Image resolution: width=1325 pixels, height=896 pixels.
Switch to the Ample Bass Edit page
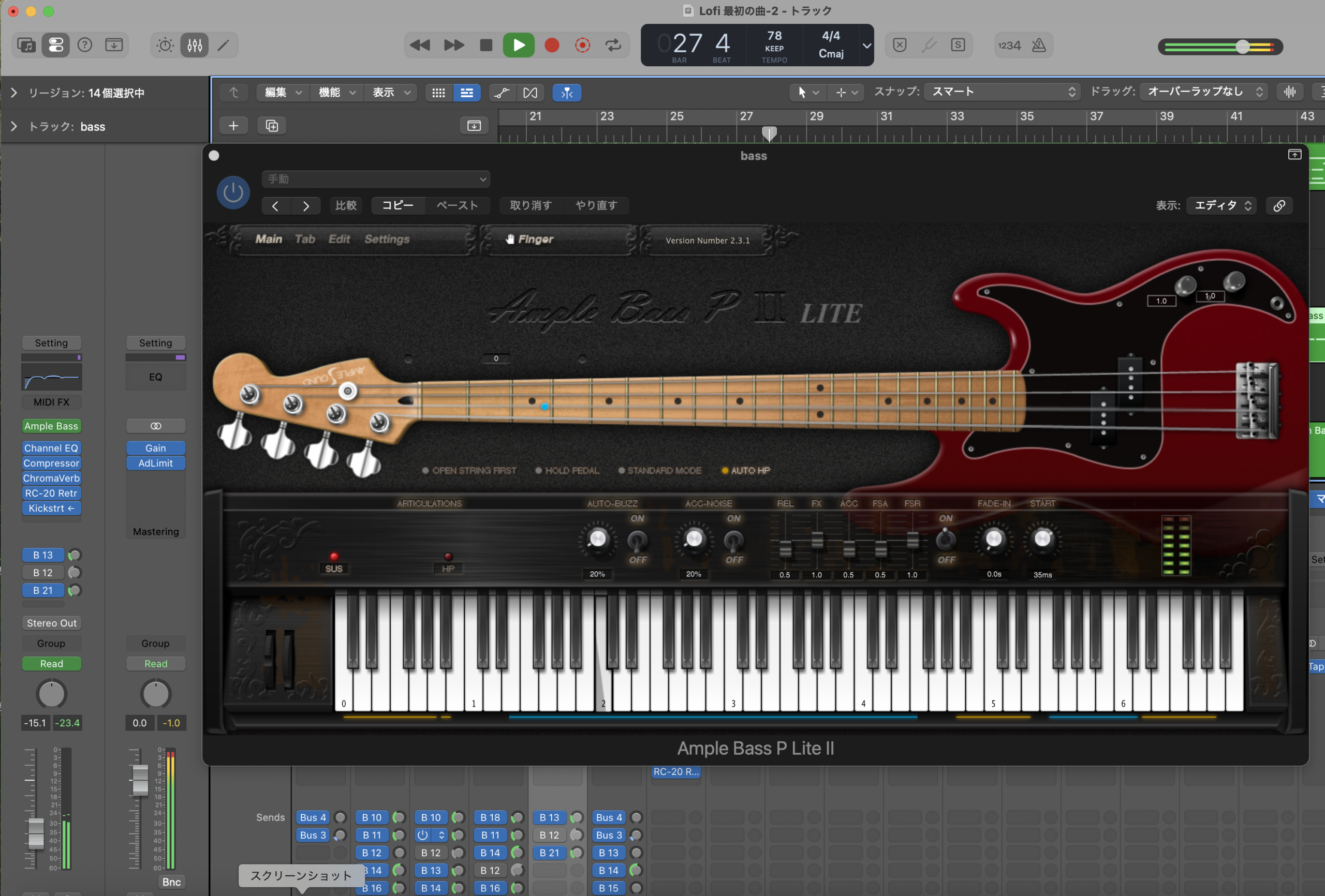(339, 239)
